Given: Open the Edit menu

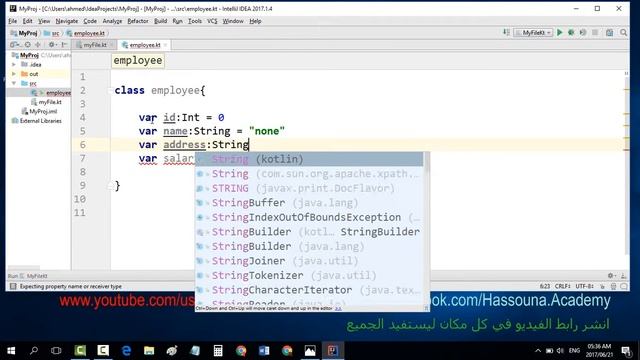Looking at the screenshot, I should point(27,21).
